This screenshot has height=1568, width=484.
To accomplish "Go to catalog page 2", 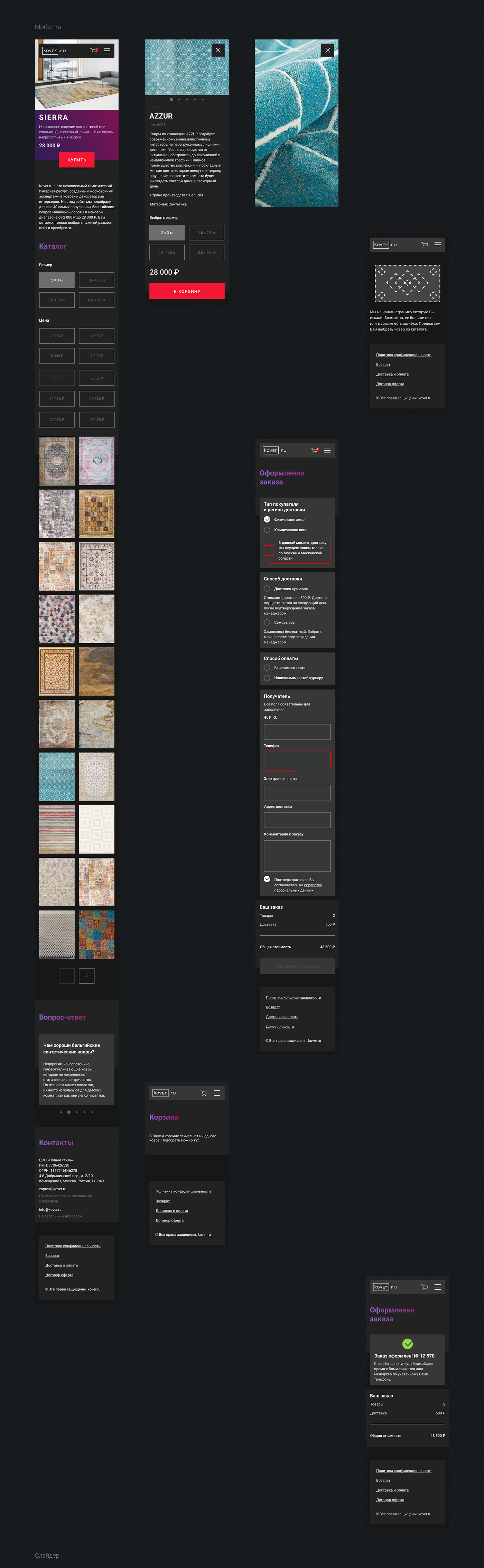I will pyautogui.click(x=86, y=976).
